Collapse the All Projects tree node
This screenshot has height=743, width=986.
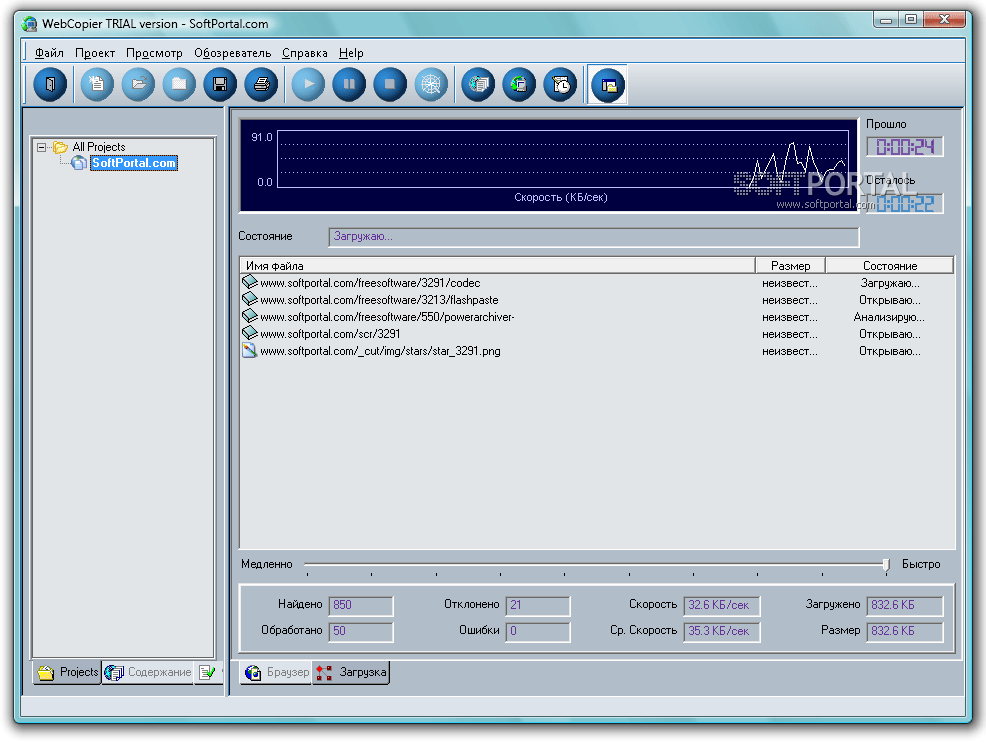click(x=42, y=147)
